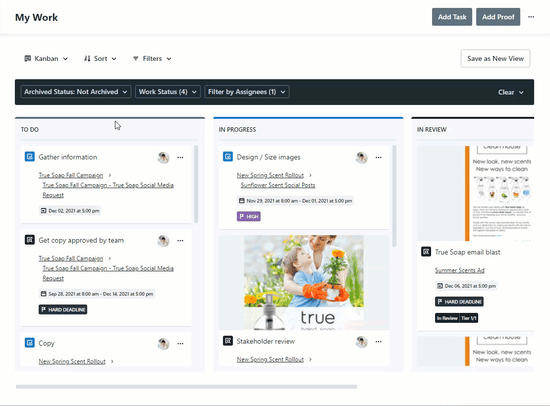This screenshot has height=406, width=550.
Task: Open Summer Scents Ad link
Action: pyautogui.click(x=460, y=270)
